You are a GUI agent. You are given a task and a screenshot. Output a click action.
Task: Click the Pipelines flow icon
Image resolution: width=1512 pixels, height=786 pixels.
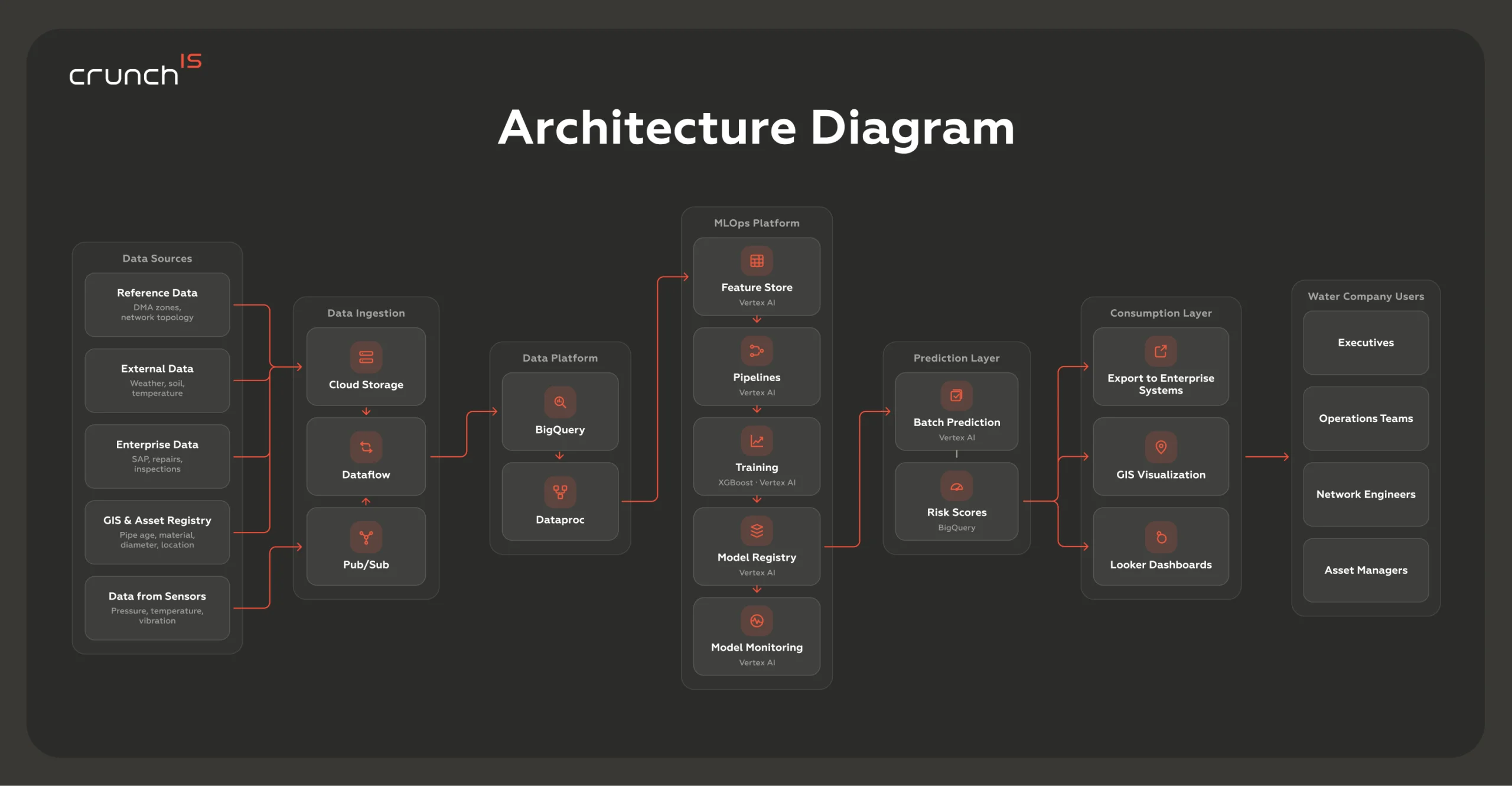pyautogui.click(x=757, y=350)
